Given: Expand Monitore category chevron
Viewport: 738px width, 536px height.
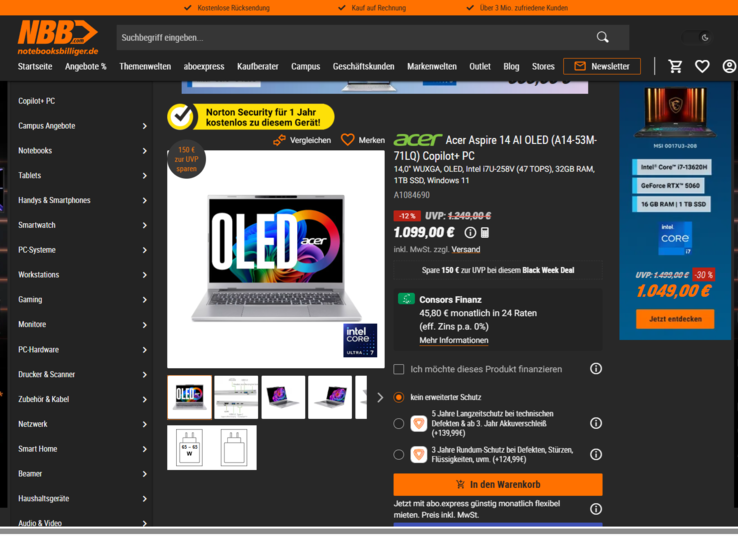Looking at the screenshot, I should coord(144,325).
